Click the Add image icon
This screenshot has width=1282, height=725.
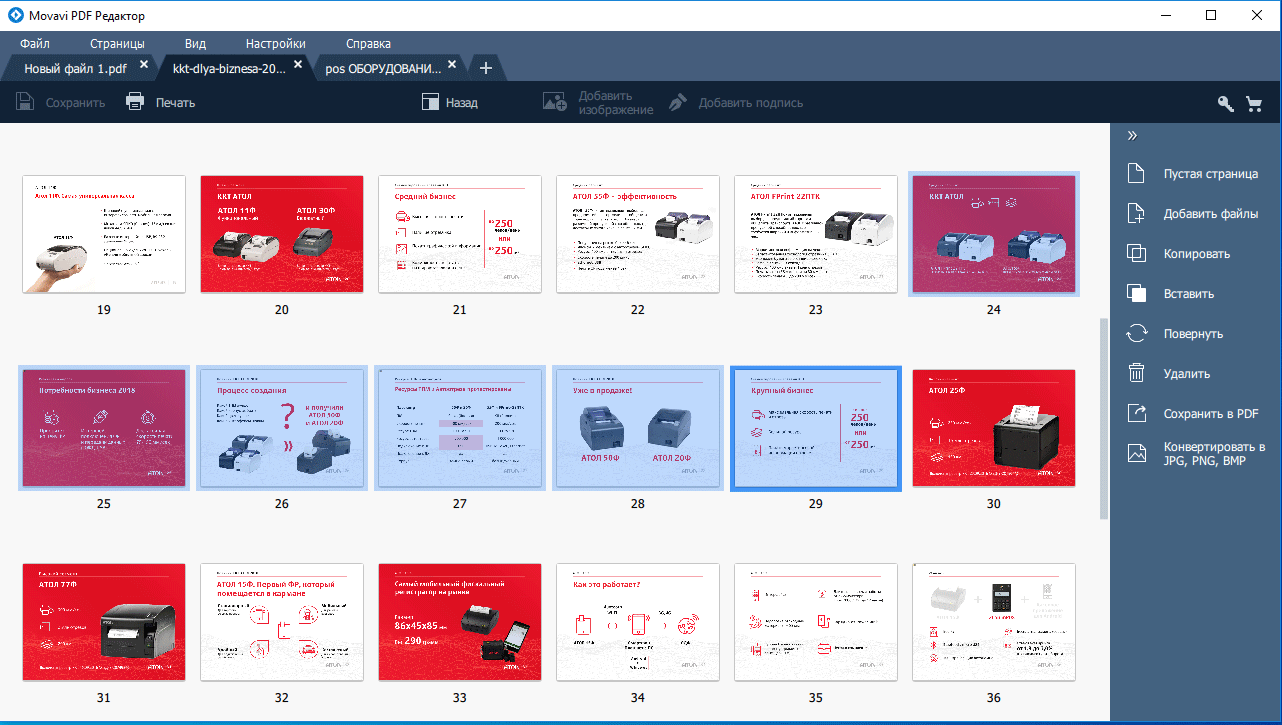click(x=555, y=102)
